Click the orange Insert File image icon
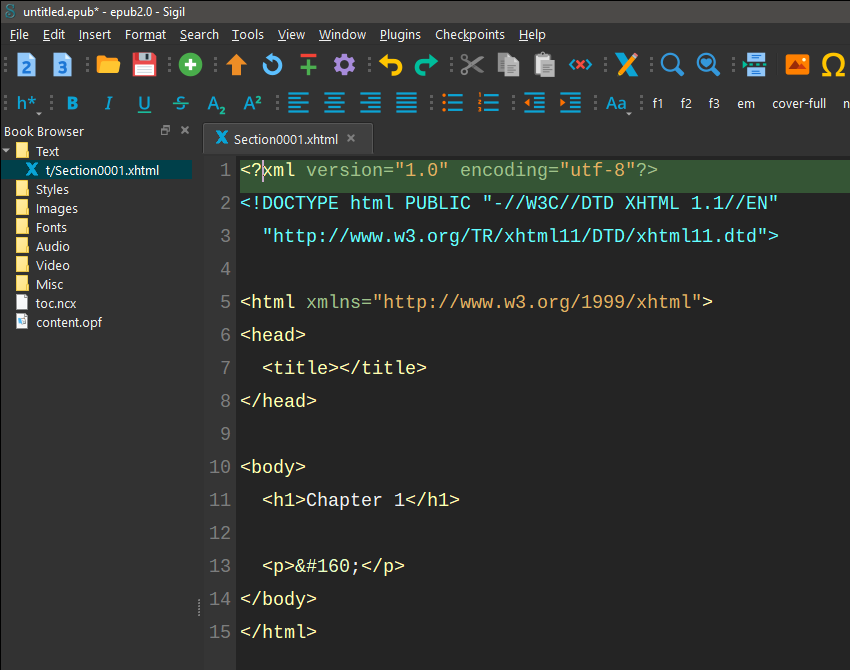 click(x=797, y=65)
